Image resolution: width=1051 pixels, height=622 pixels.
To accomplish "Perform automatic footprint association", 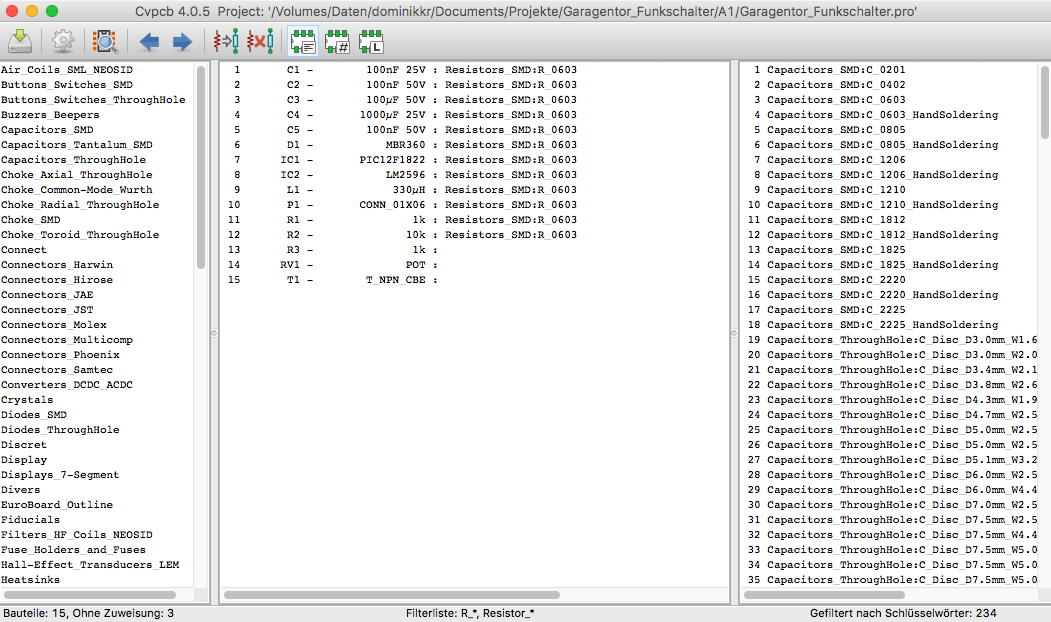I will [x=227, y=42].
